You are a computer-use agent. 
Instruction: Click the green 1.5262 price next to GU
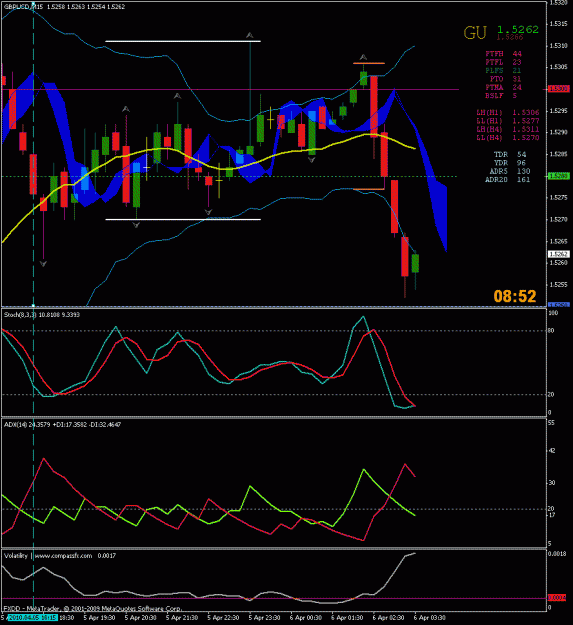[518, 29]
